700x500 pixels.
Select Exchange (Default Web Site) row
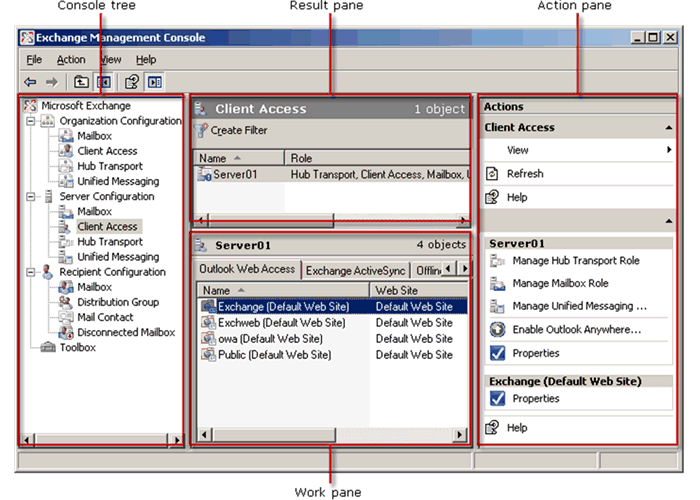(x=333, y=307)
